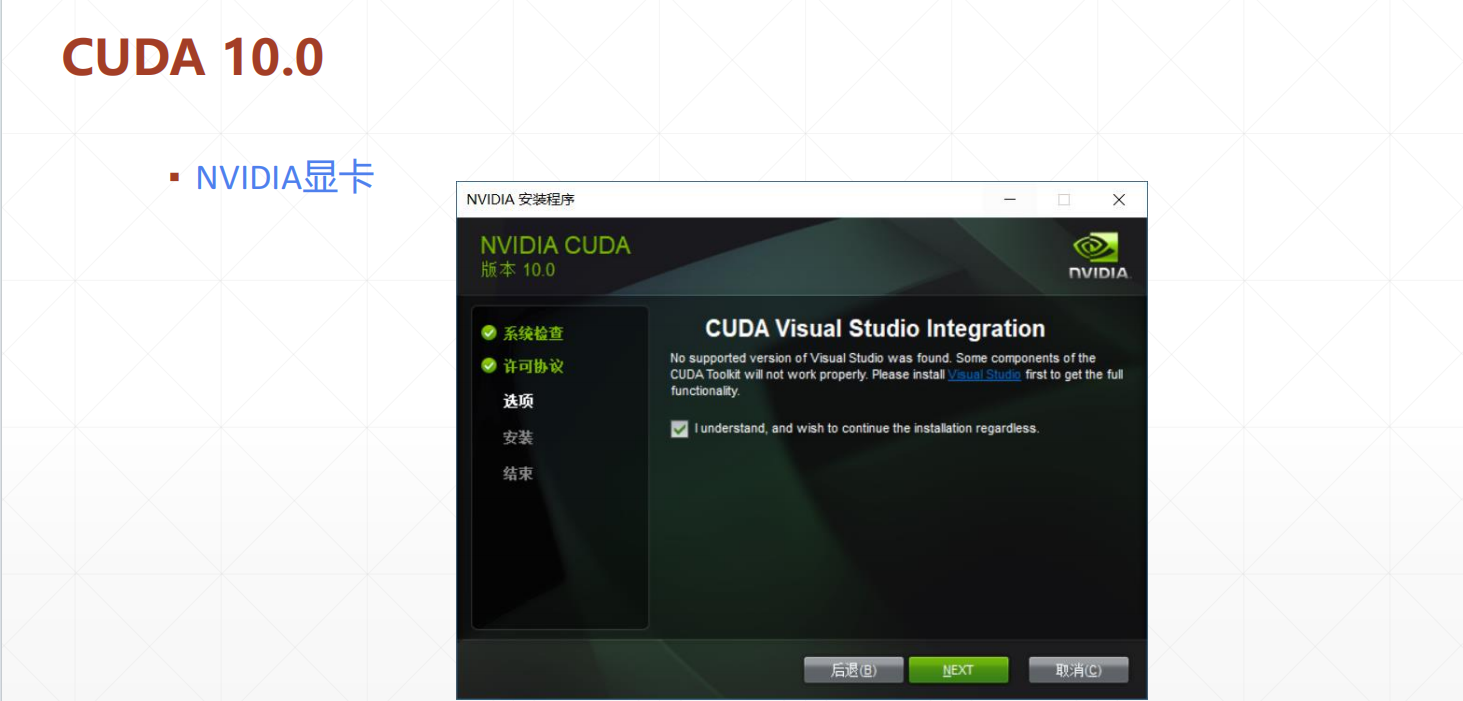Click the 'CUDA 10.0' slide title

coord(193,57)
